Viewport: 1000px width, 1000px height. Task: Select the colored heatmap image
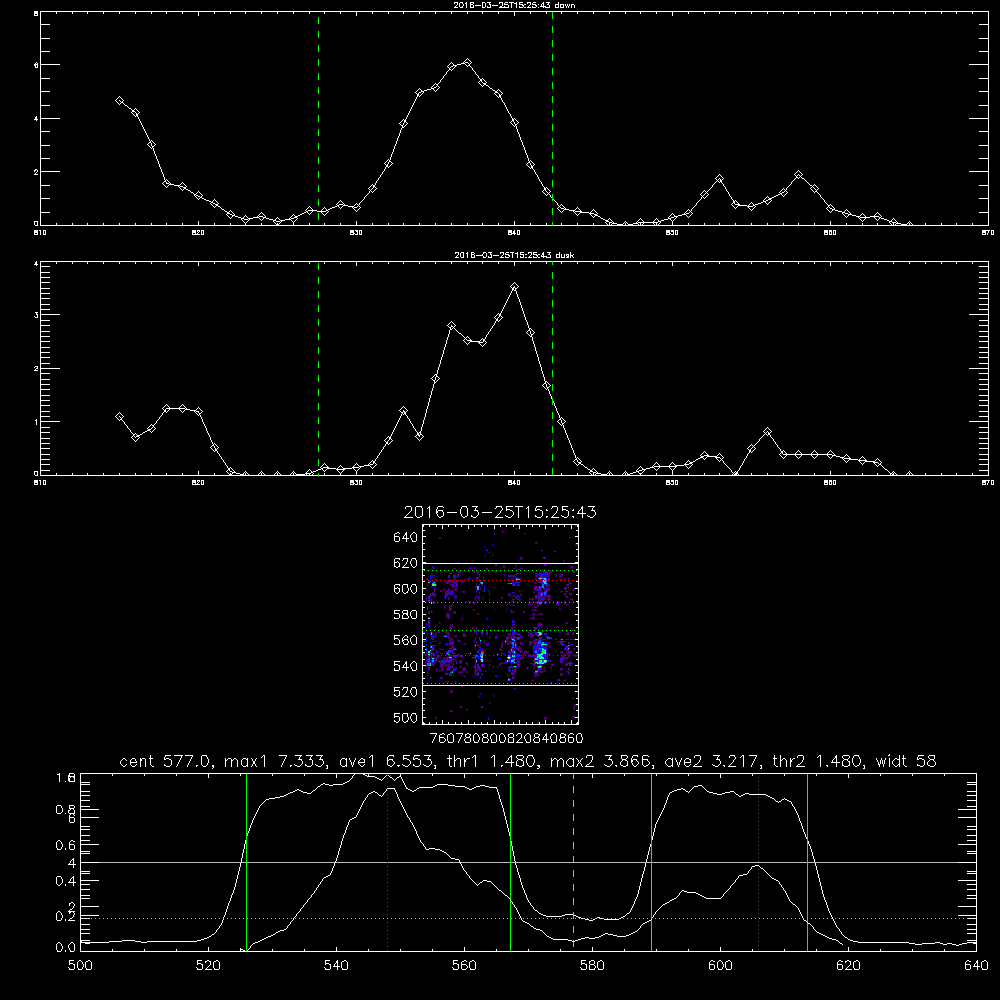tap(501, 624)
